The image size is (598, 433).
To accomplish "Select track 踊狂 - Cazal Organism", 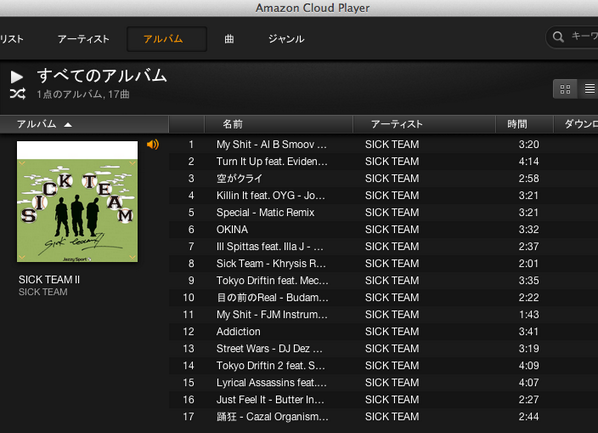I will (x=272, y=417).
